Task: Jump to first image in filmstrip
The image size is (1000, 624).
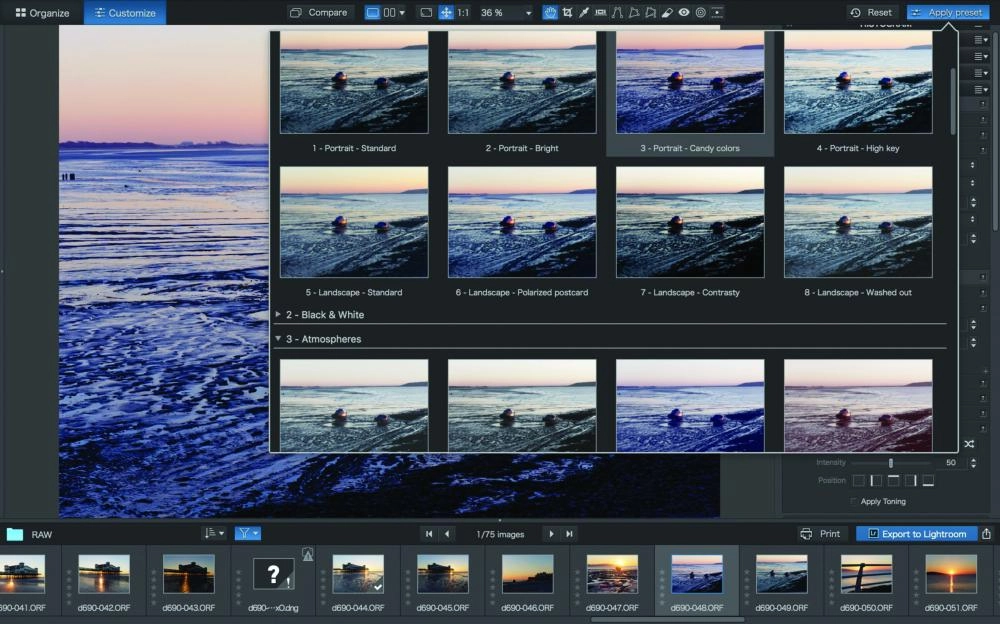Action: (428, 534)
